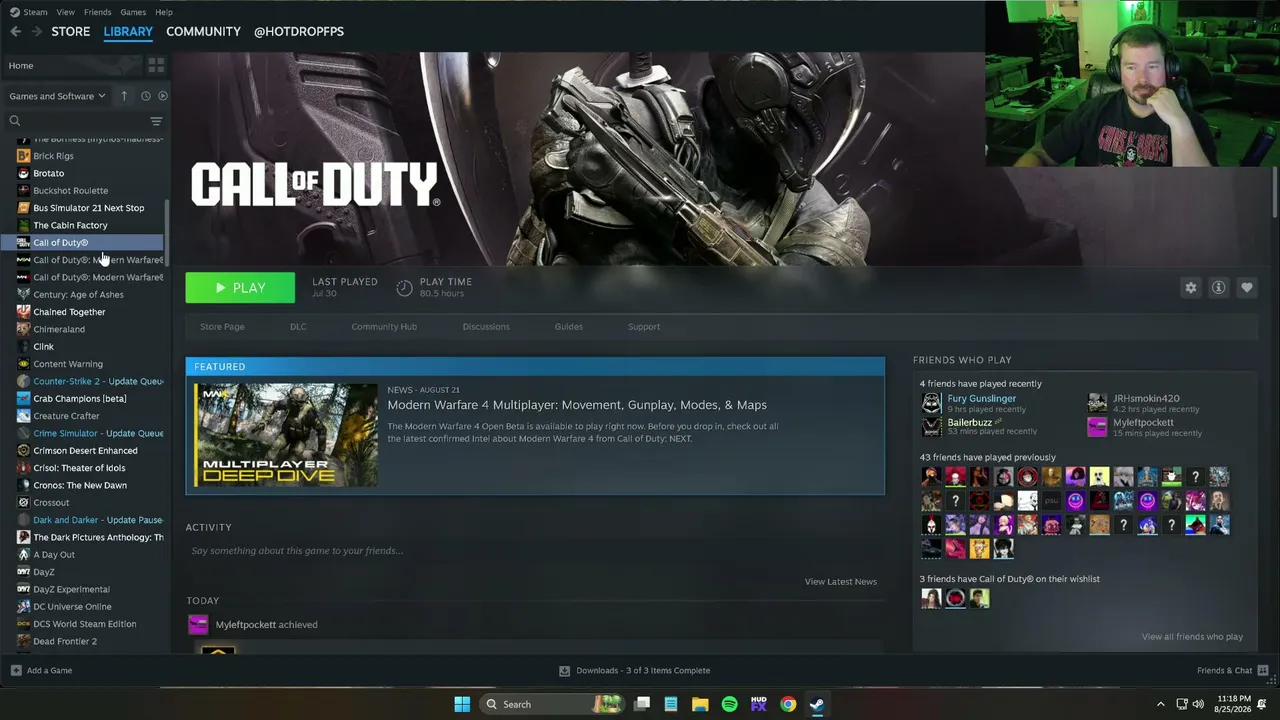Open Spotify from the taskbar
Image resolution: width=1280 pixels, height=720 pixels.
[x=729, y=704]
